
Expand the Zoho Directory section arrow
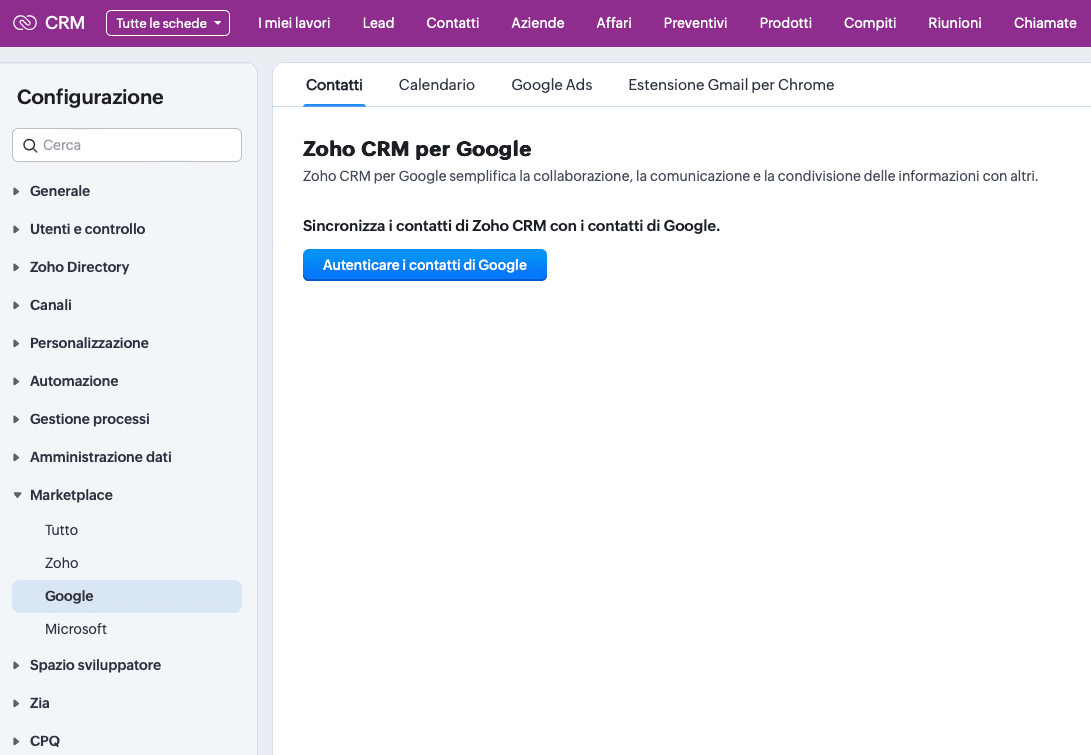pos(16,267)
